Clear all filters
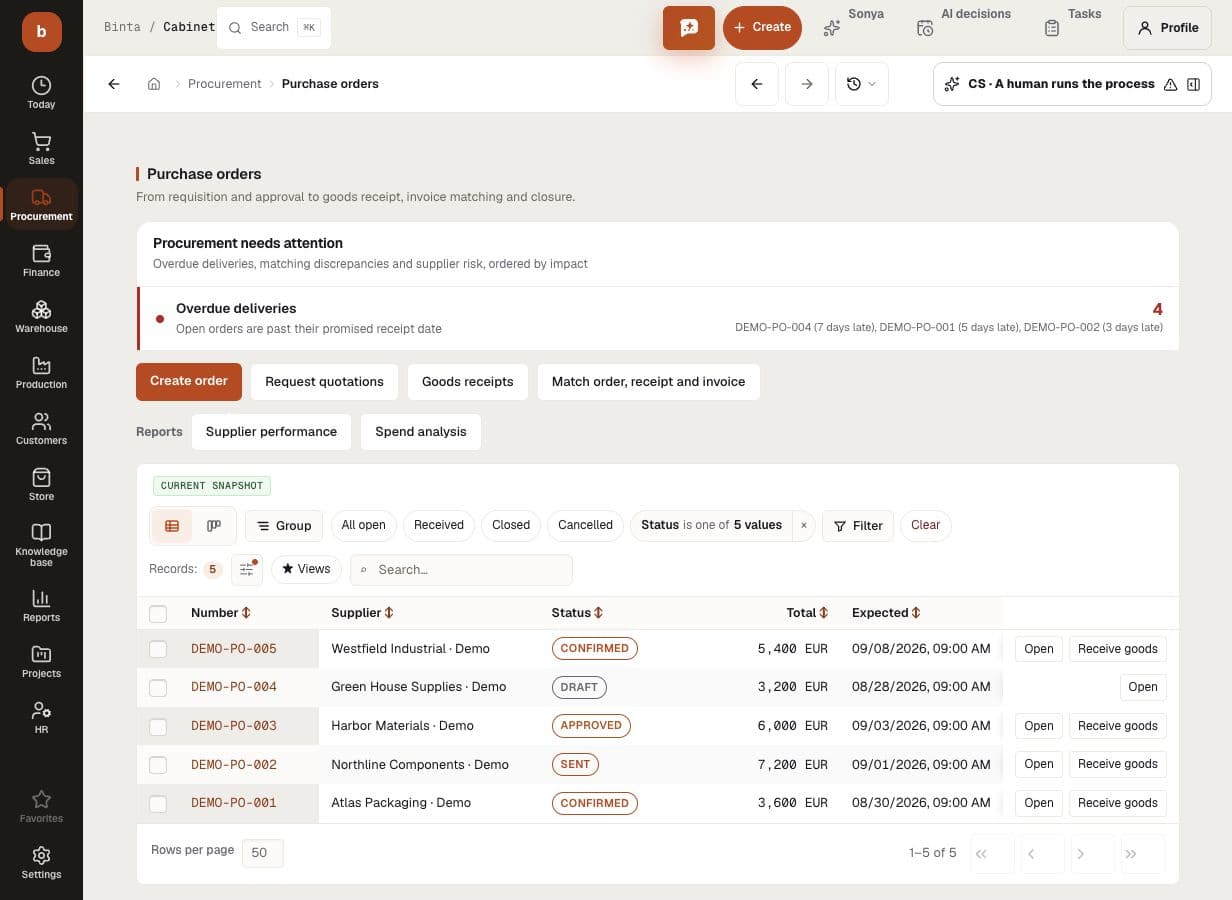Screen dimensions: 1232x900 (x=926, y=525)
